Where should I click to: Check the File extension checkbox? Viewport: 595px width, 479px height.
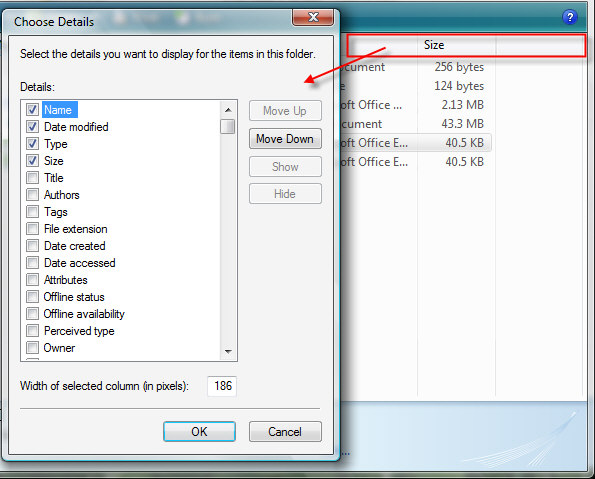[33, 229]
